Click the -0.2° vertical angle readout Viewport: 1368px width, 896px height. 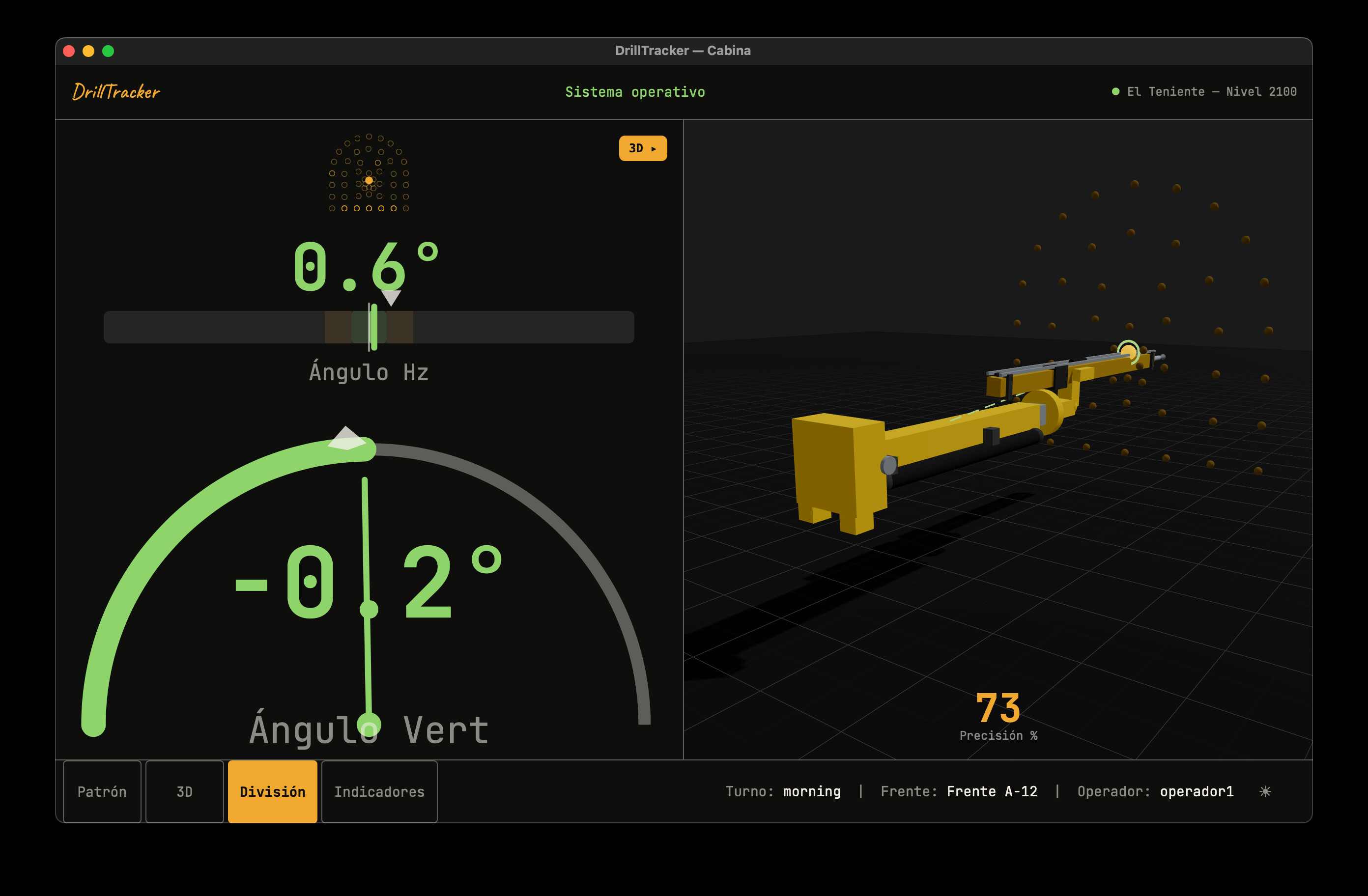(x=368, y=582)
